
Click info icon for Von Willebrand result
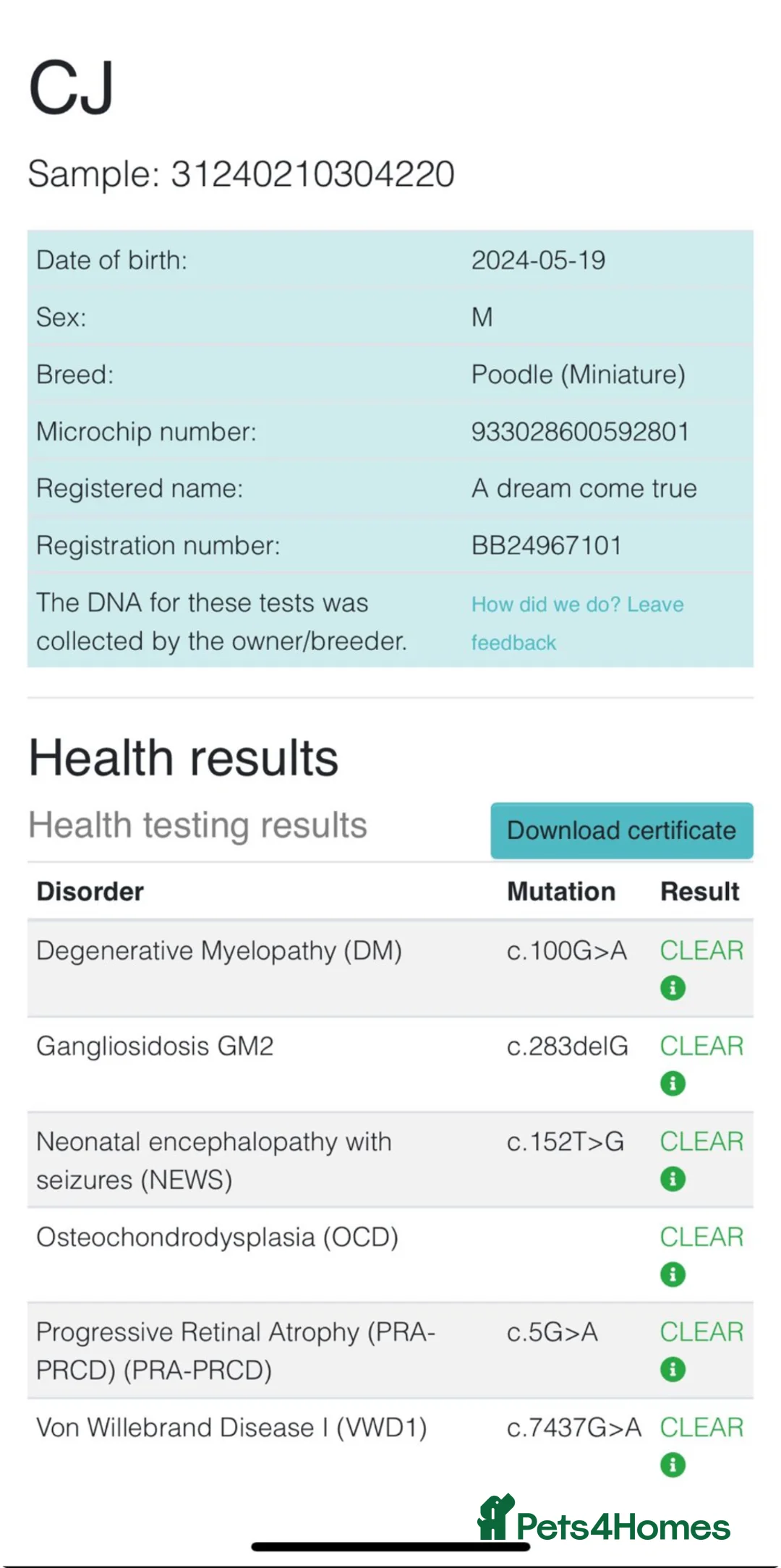[x=673, y=1465]
